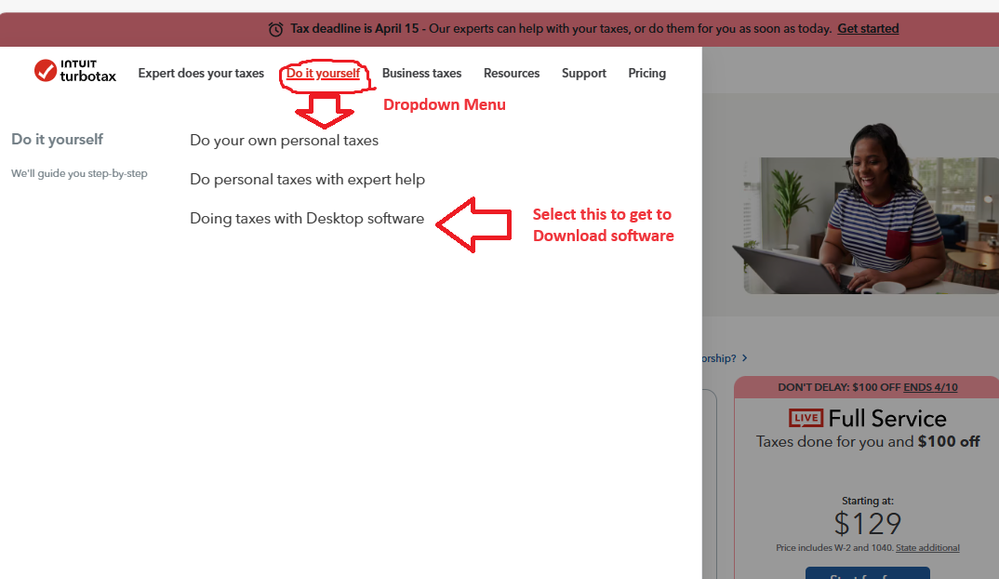Open the Support menu
This screenshot has height=579, width=999.
(584, 73)
